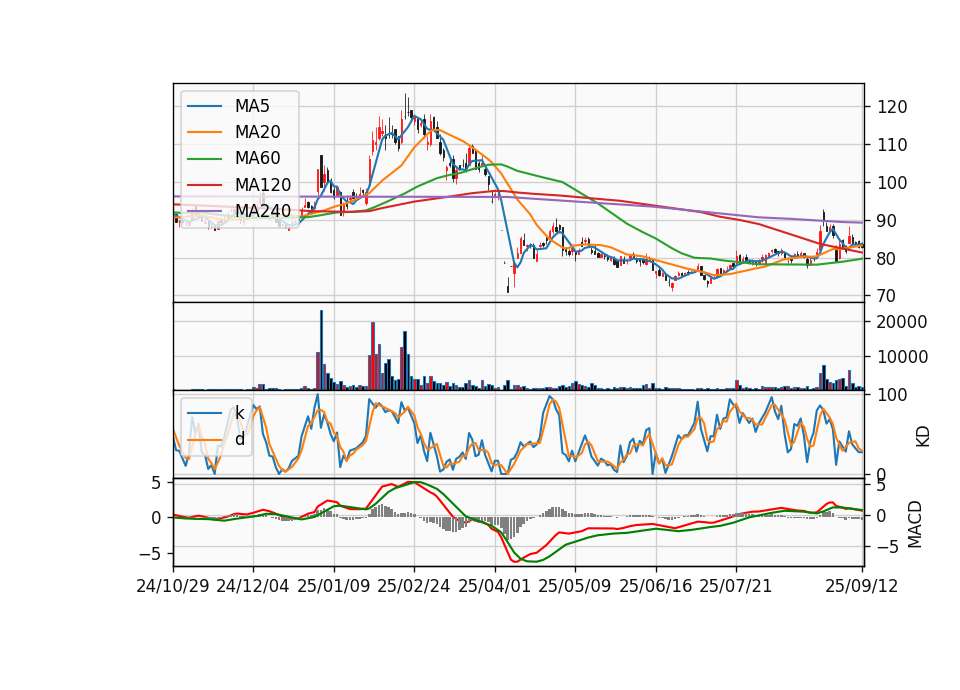This screenshot has height=690, width=960.
Task: Click the 25/01/09 date axis label
Action: [x=334, y=586]
